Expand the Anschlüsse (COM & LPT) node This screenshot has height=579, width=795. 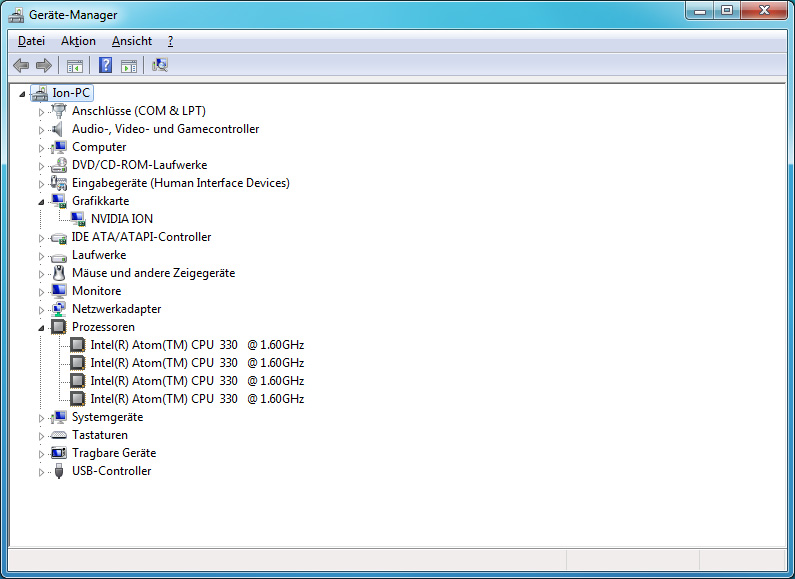click(42, 112)
